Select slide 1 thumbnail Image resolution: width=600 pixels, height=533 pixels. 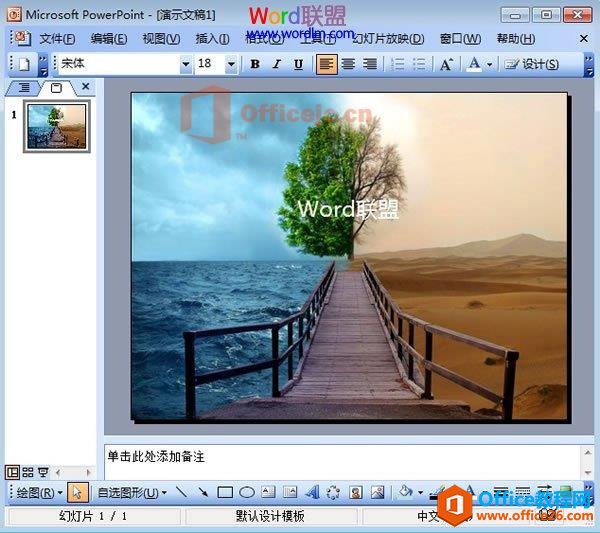58,126
